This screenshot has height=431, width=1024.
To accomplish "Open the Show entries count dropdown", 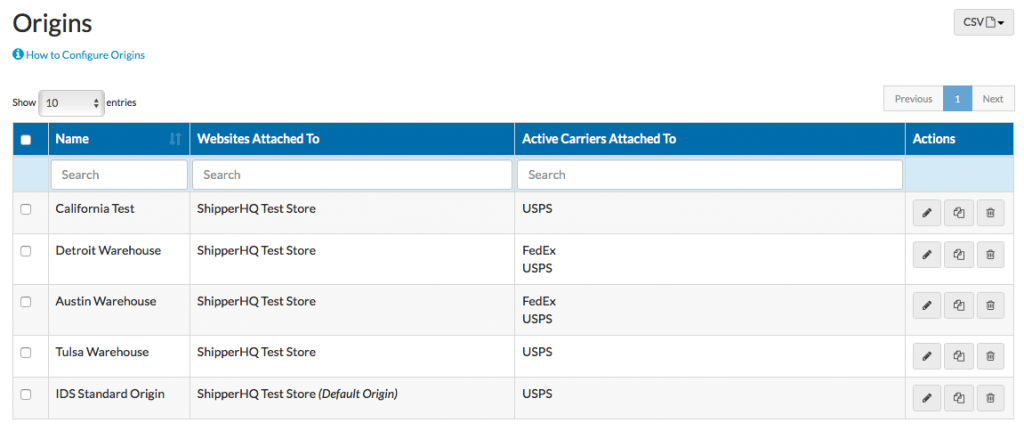I will [x=71, y=102].
